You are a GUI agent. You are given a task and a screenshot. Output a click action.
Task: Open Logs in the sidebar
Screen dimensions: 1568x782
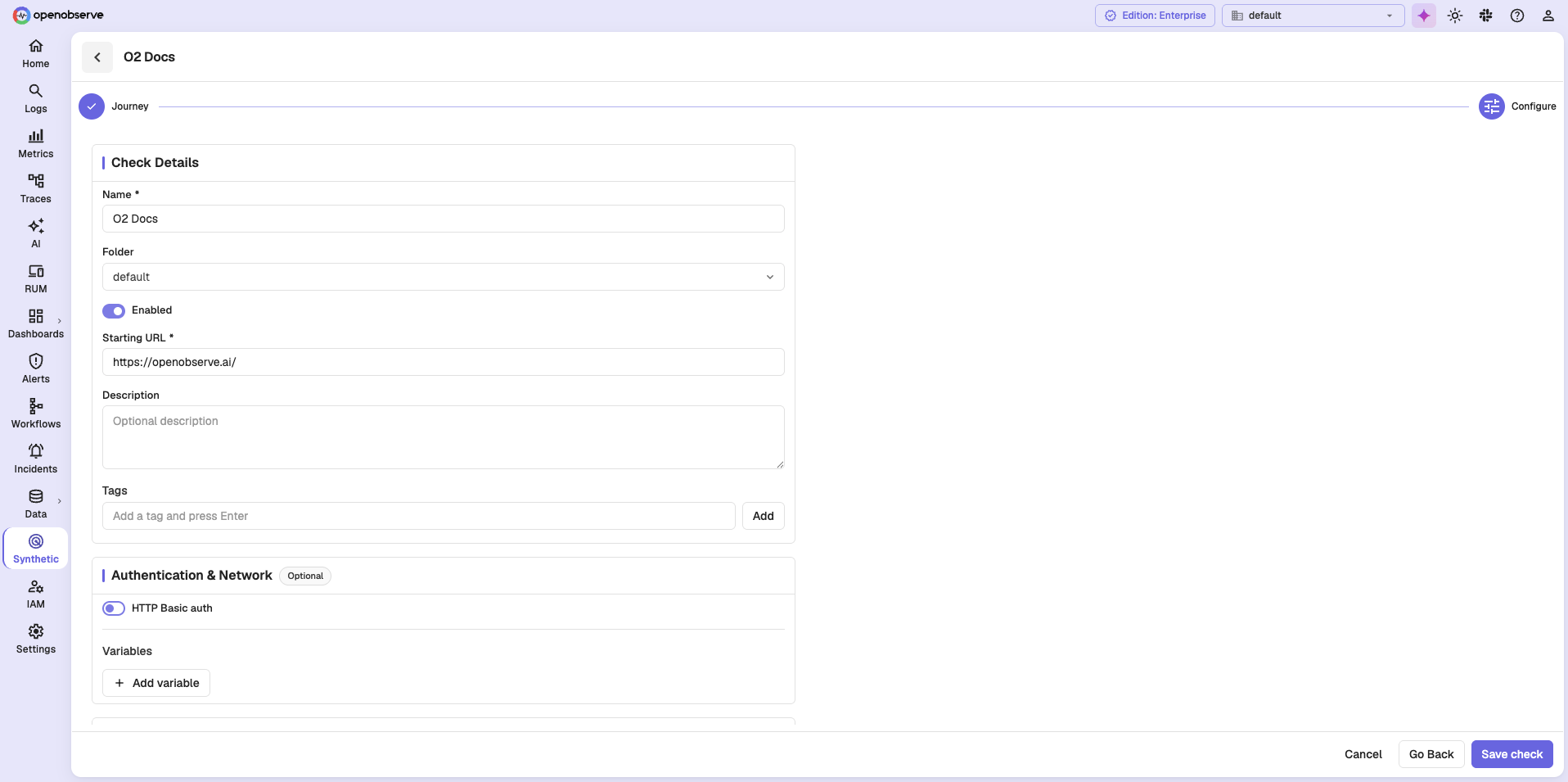point(36,99)
